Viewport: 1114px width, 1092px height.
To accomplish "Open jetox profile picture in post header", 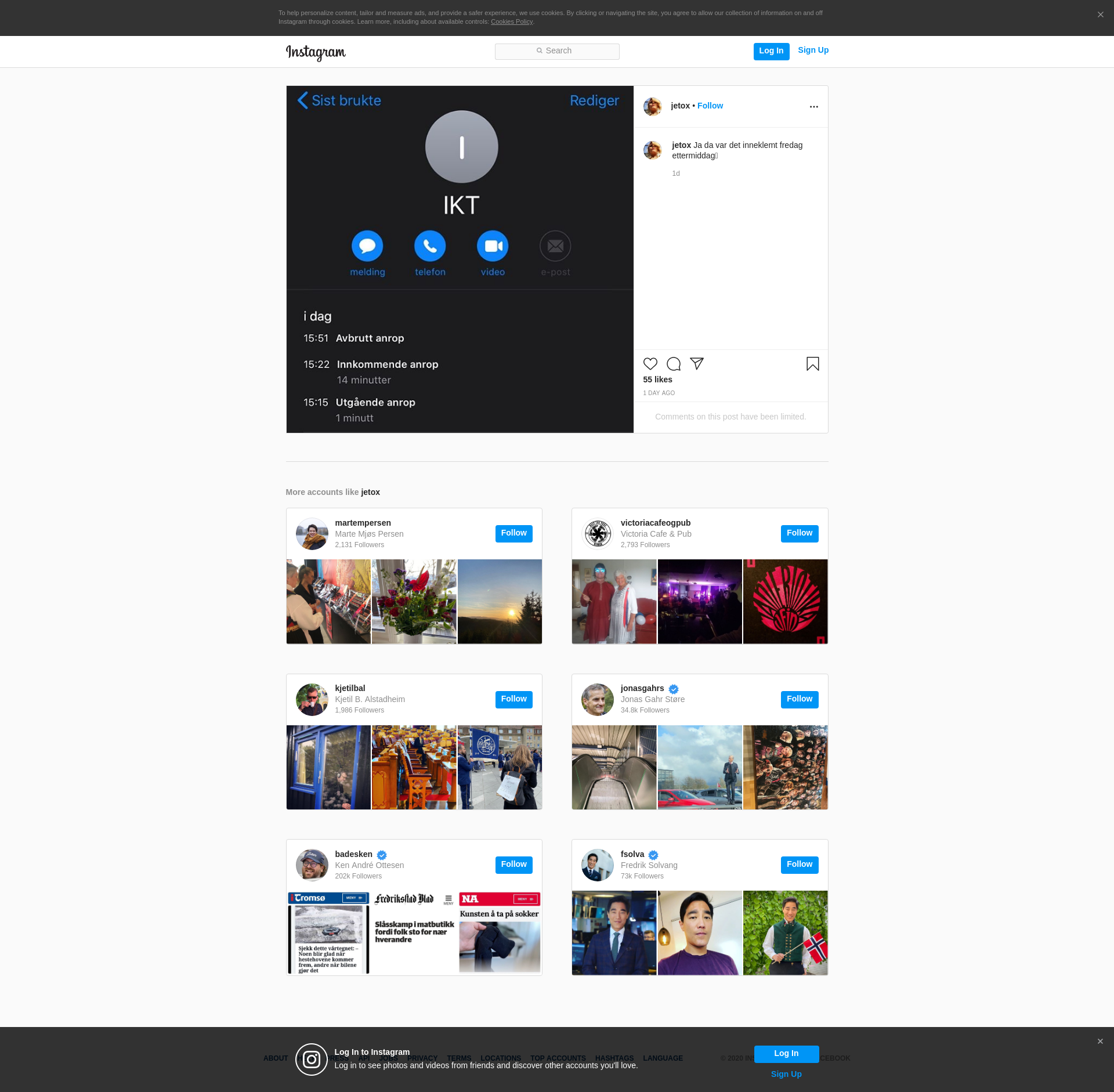I will click(653, 107).
